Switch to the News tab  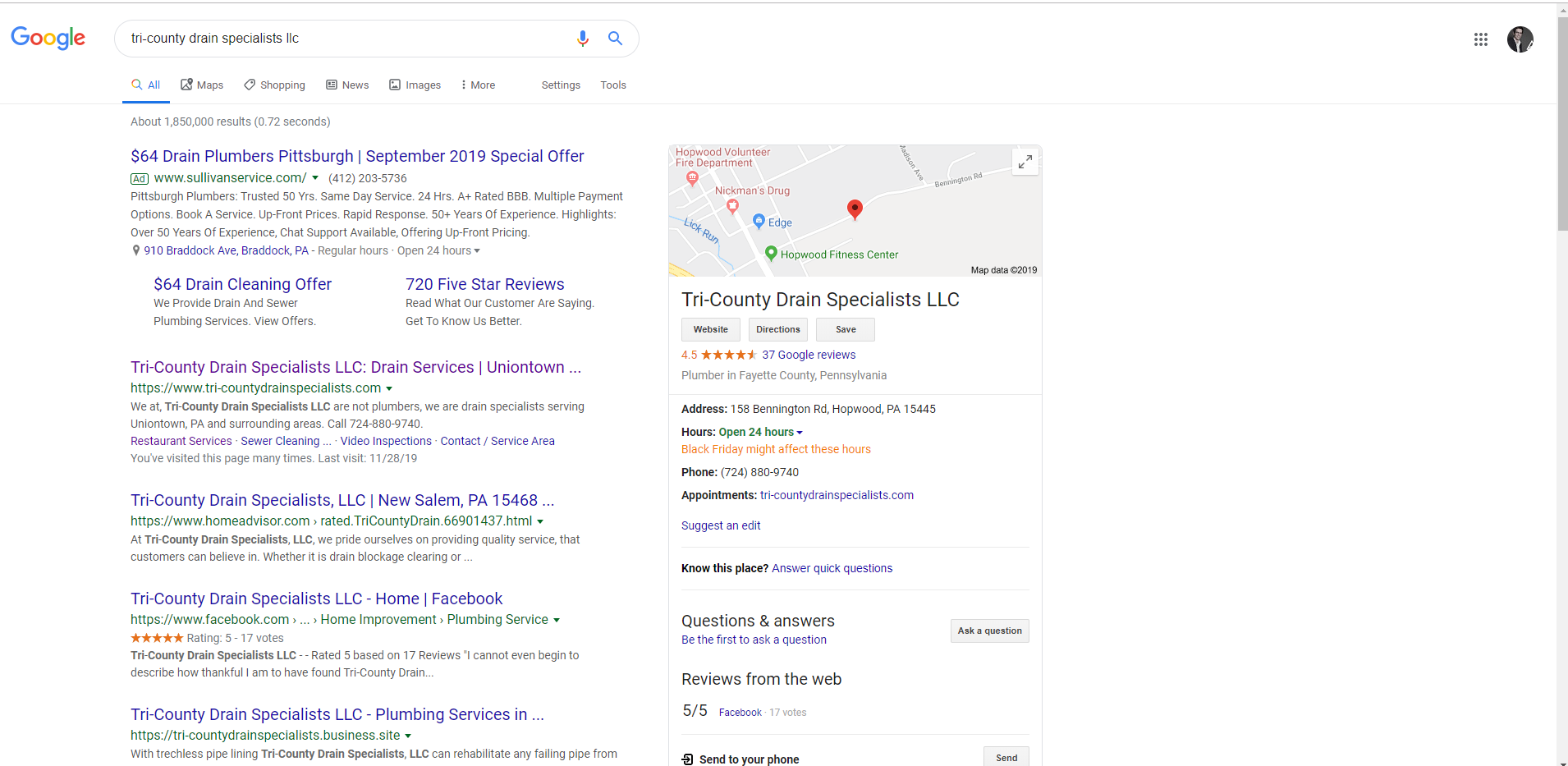point(347,85)
